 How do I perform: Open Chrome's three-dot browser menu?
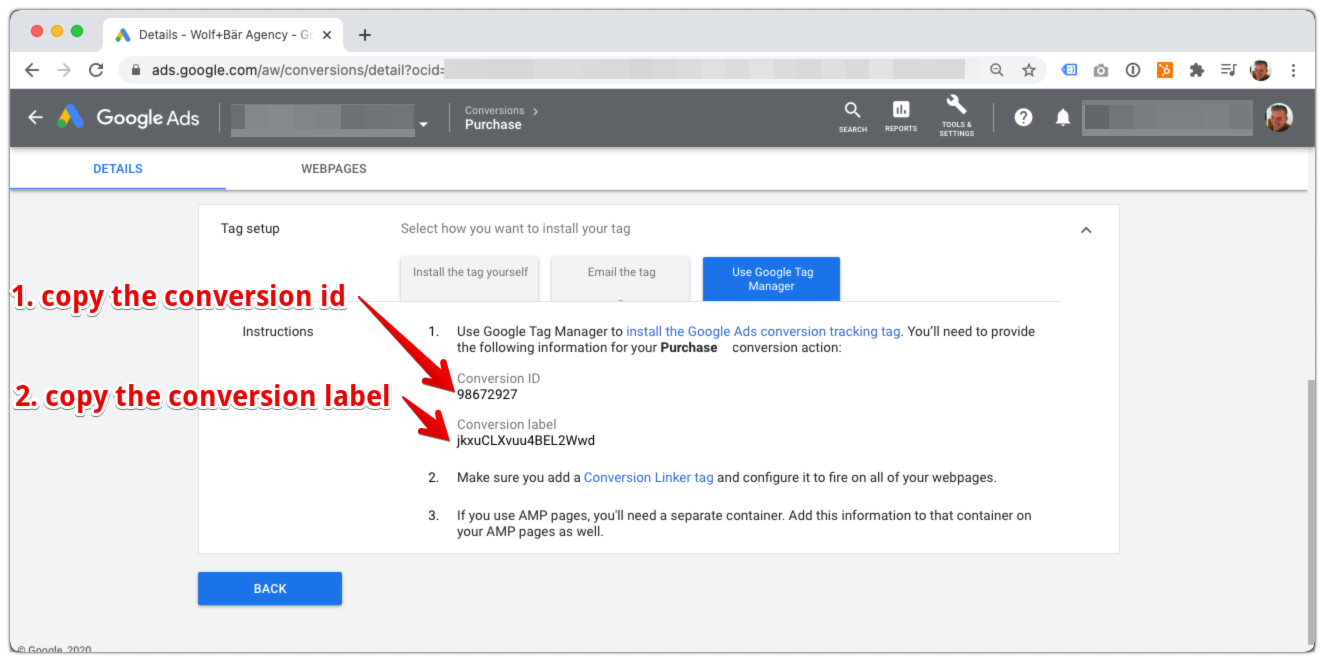(1293, 70)
